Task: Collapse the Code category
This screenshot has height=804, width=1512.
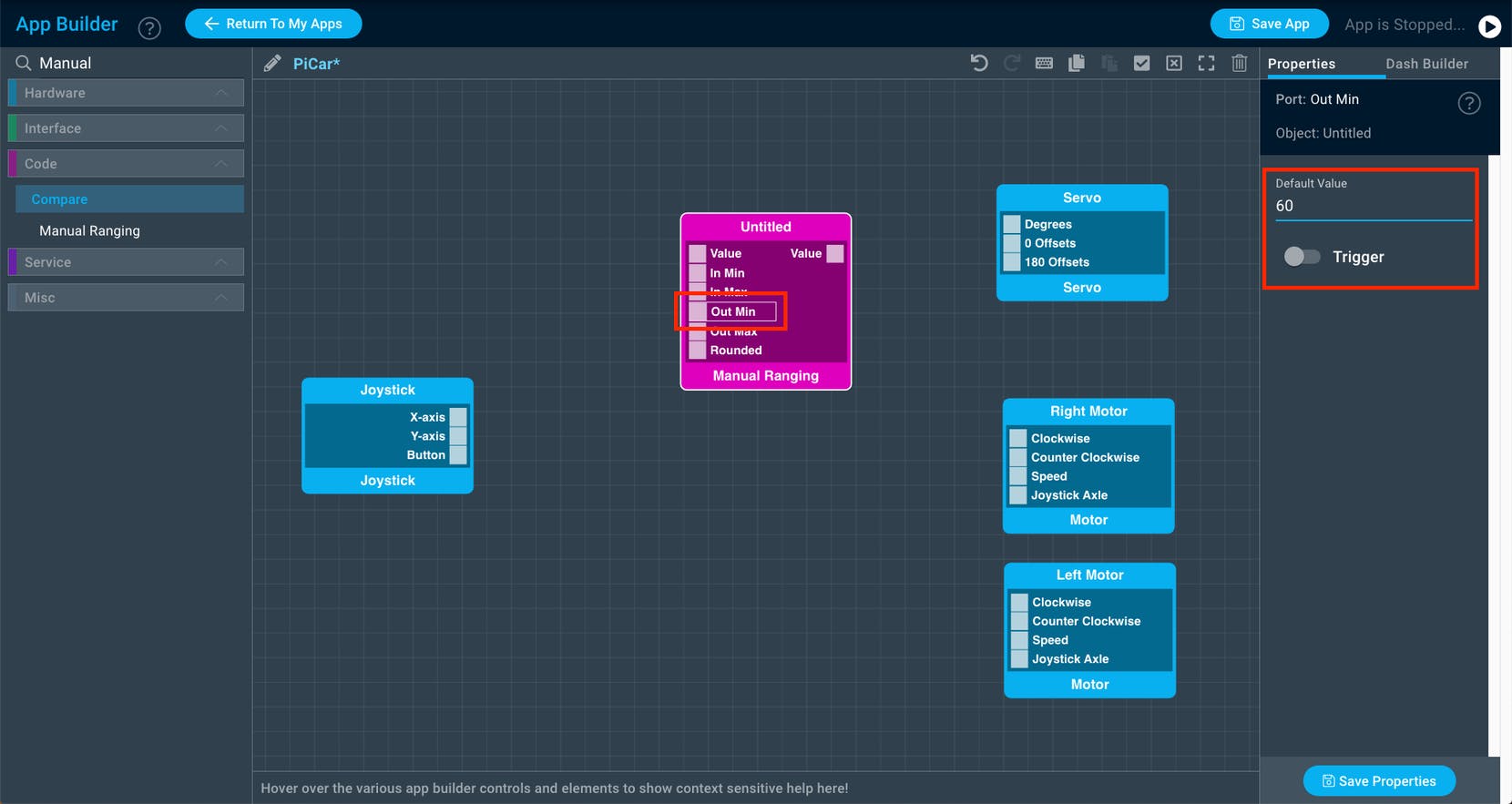Action: click(x=126, y=164)
